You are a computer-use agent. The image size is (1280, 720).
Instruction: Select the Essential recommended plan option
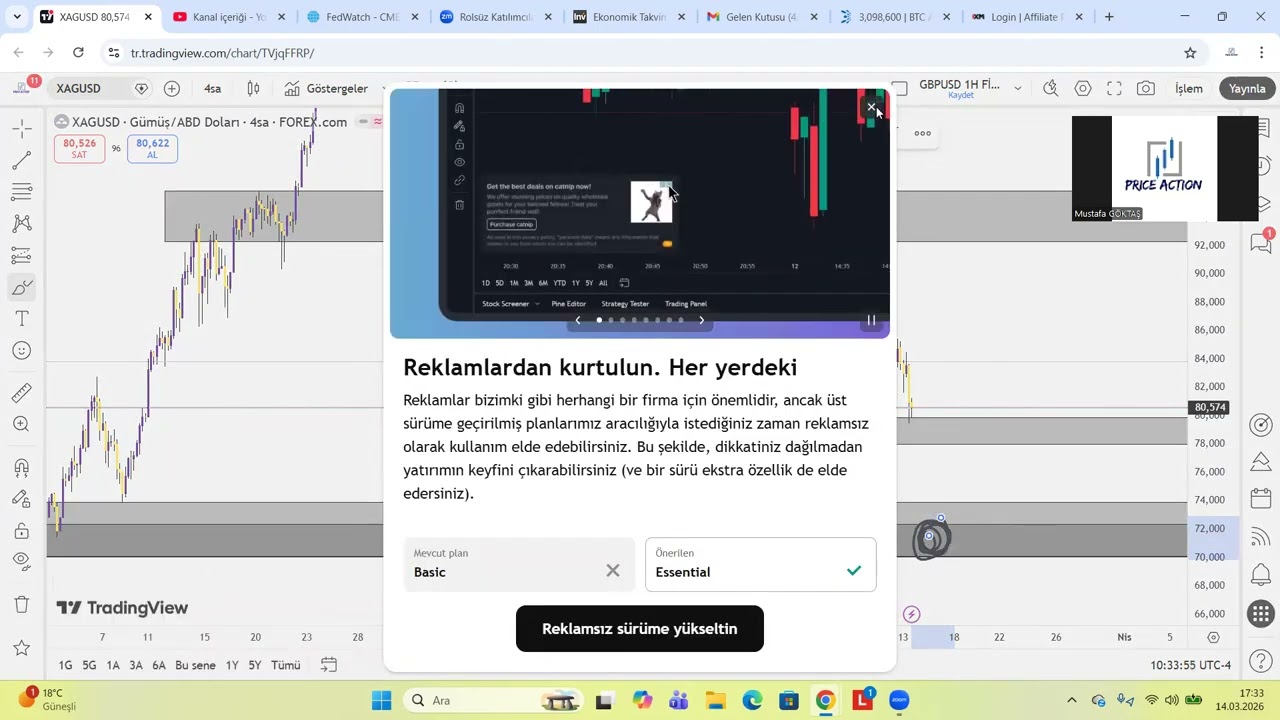coord(761,564)
